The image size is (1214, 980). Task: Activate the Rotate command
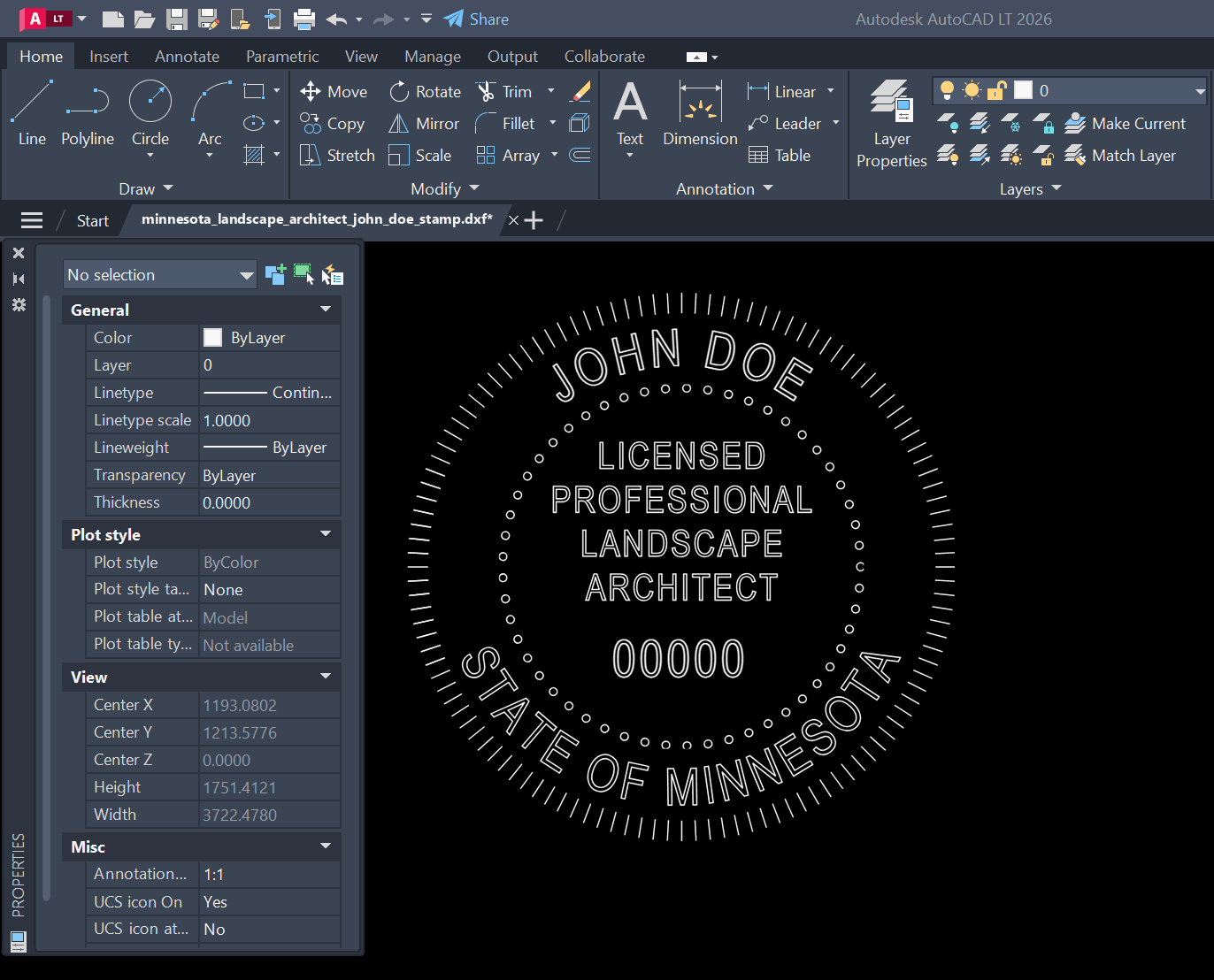click(426, 91)
